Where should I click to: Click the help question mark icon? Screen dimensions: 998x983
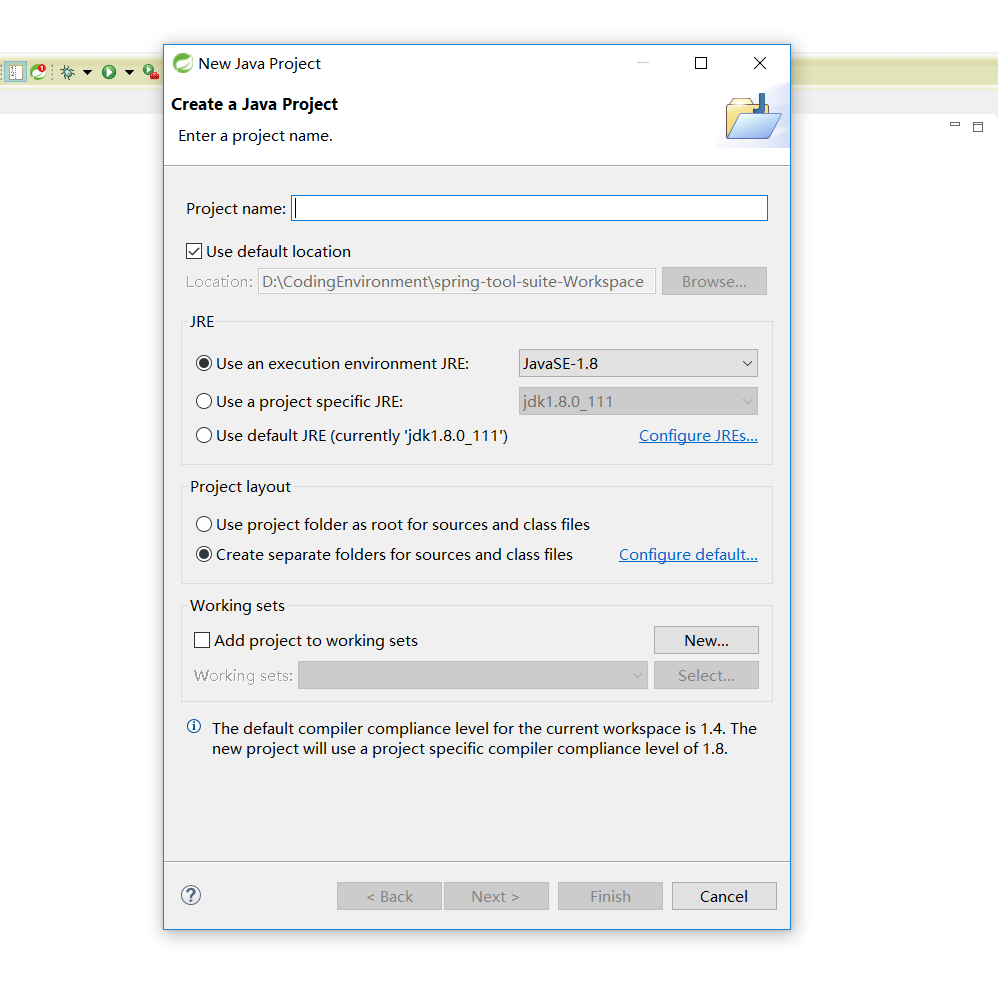click(x=191, y=895)
